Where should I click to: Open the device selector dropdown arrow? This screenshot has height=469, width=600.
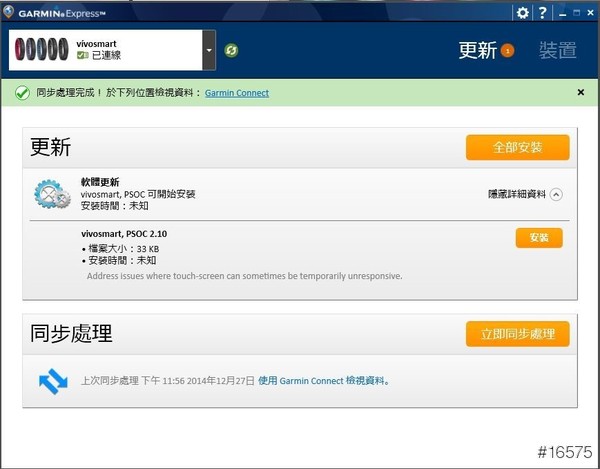208,50
